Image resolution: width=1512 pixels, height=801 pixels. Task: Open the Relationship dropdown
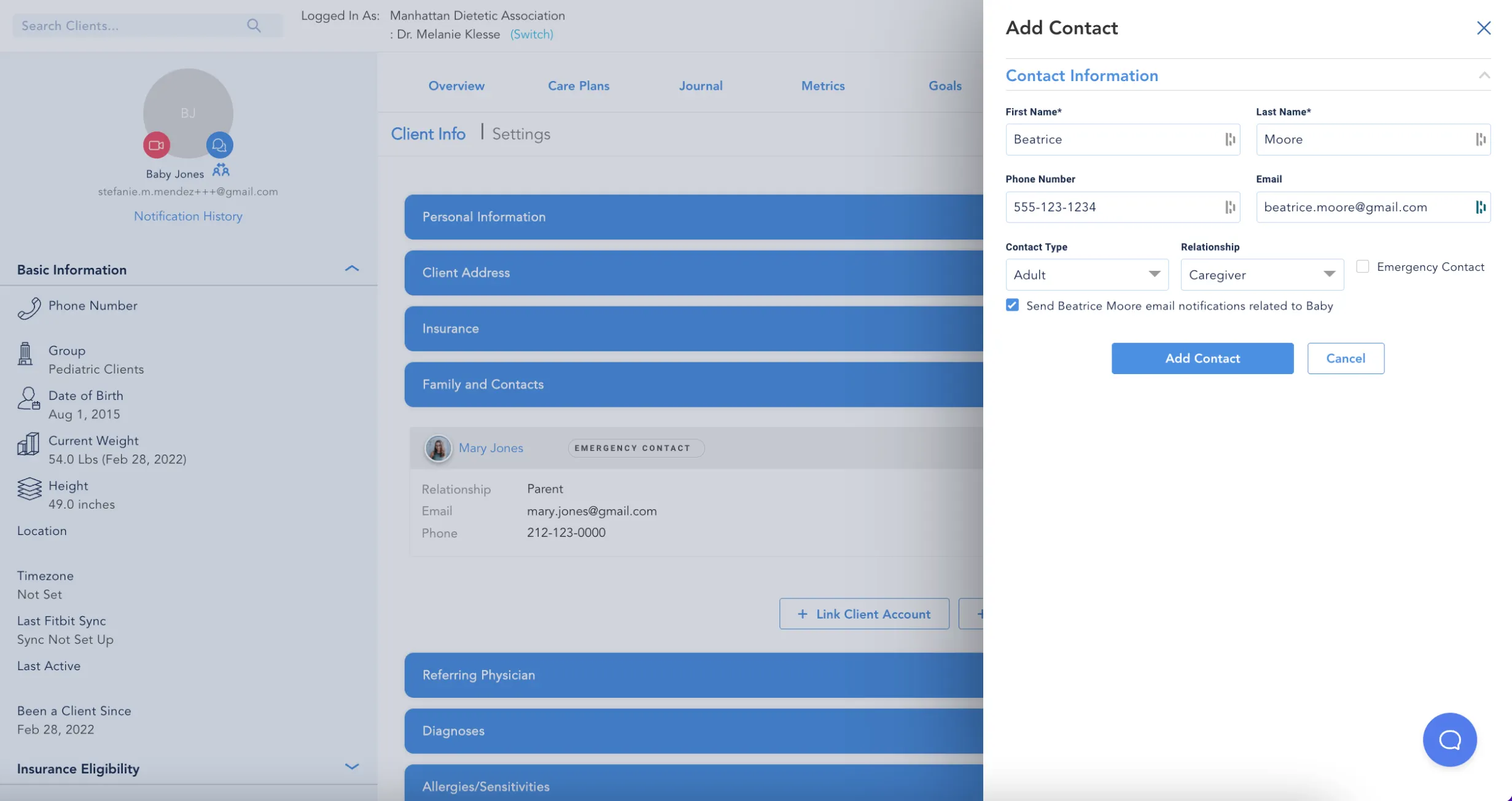tap(1262, 275)
